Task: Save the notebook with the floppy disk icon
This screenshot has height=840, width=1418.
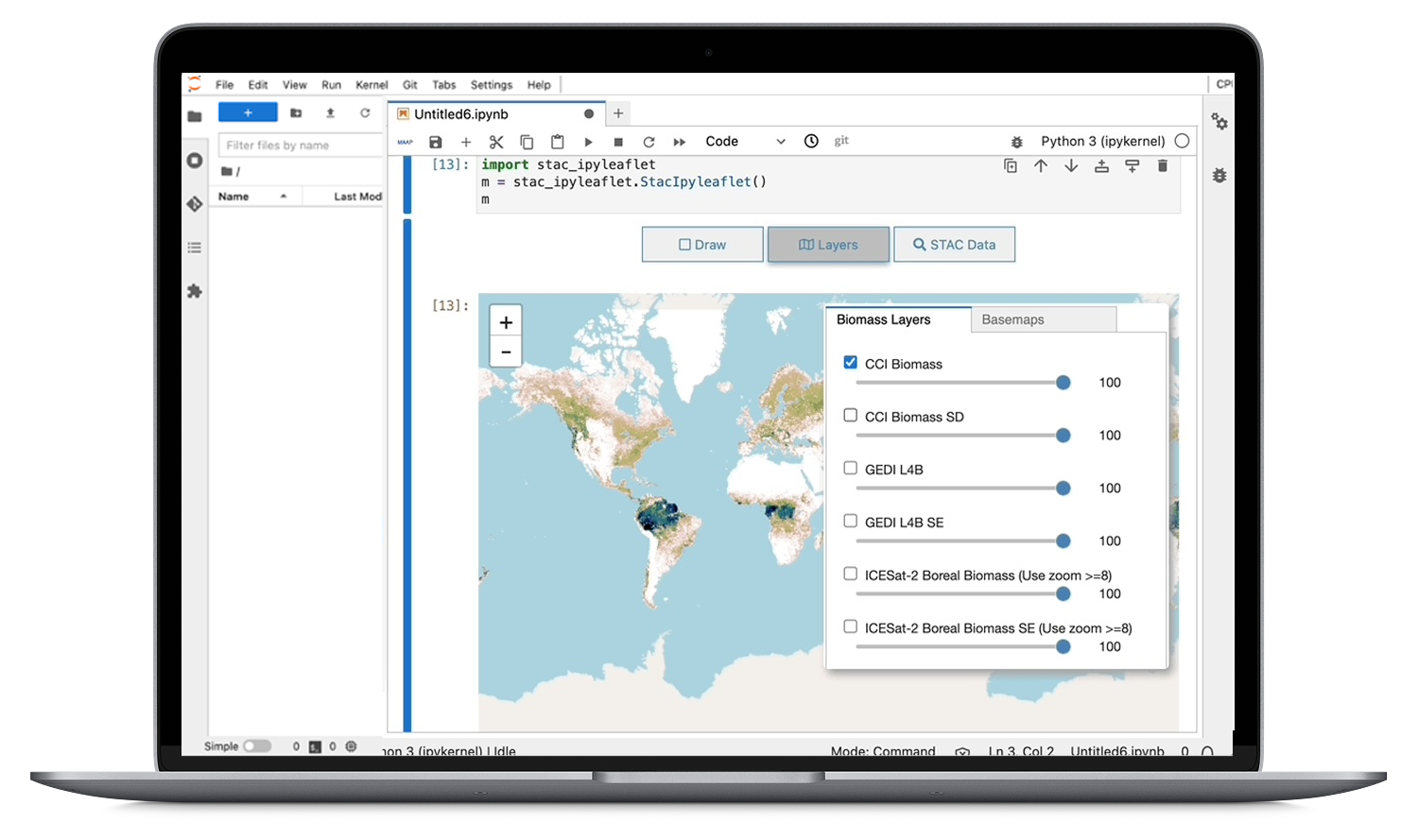Action: pos(435,142)
